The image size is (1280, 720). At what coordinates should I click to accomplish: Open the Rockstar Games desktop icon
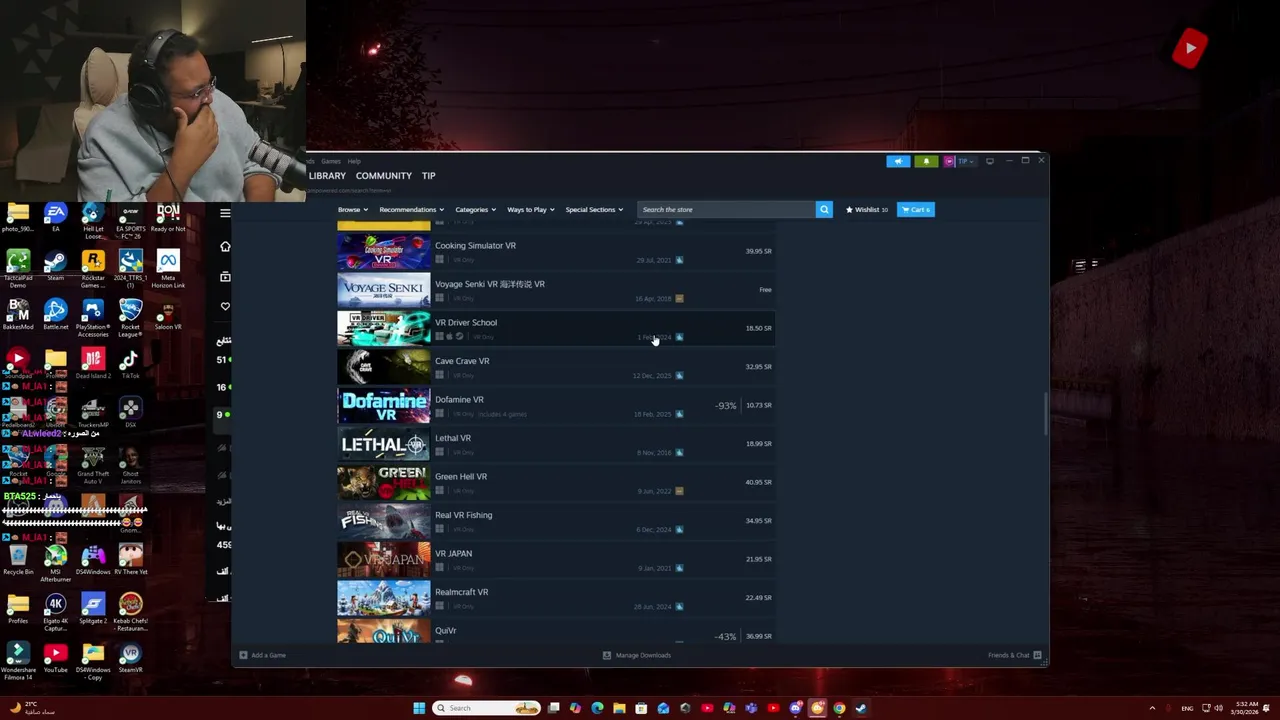coord(93,270)
